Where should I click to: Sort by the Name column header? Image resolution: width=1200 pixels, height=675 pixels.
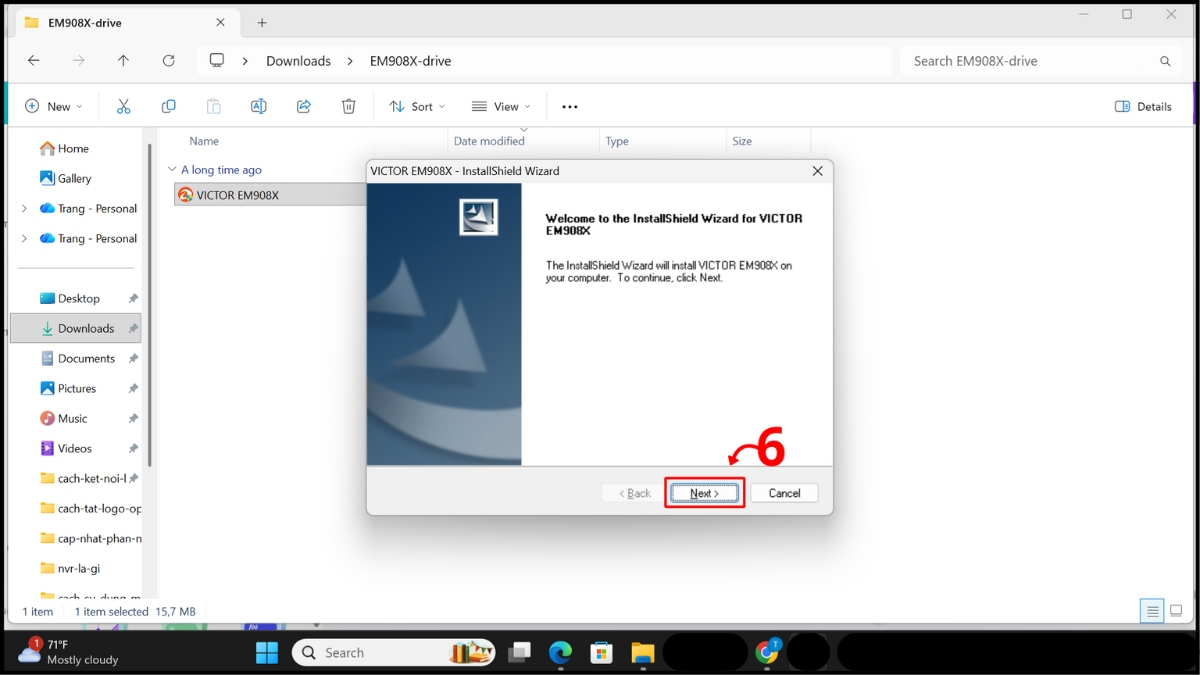coord(204,141)
